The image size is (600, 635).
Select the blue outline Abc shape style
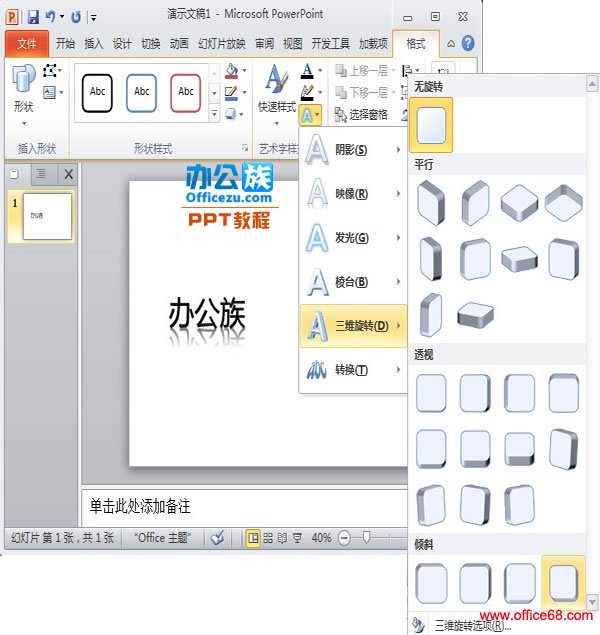coord(141,93)
